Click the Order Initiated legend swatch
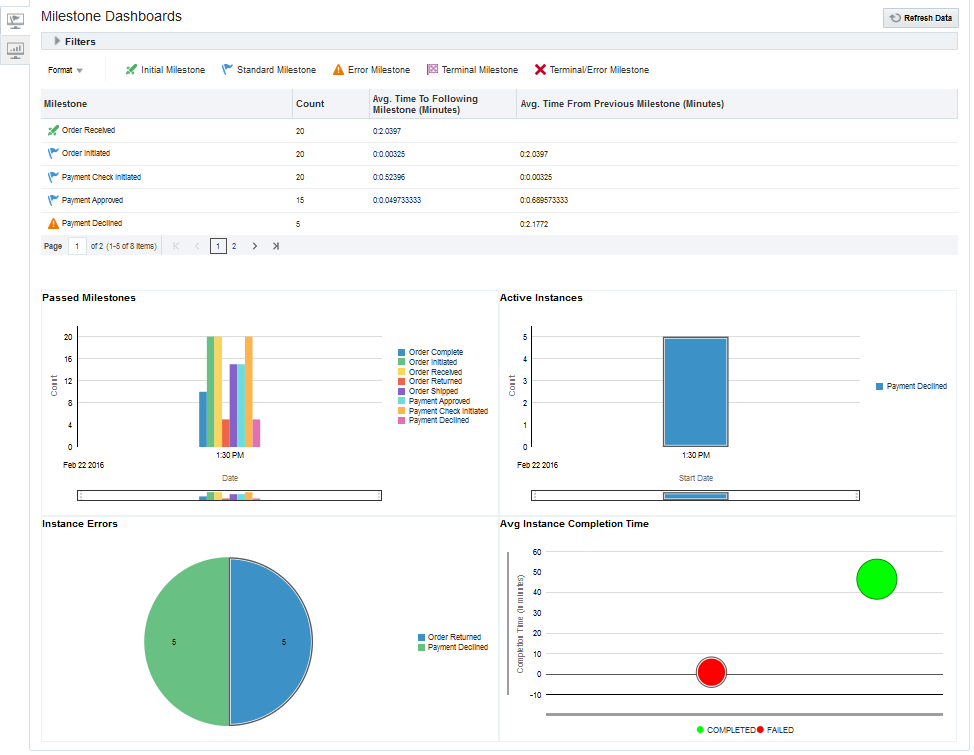Screen dimensions: 974x755 click(x=402, y=362)
